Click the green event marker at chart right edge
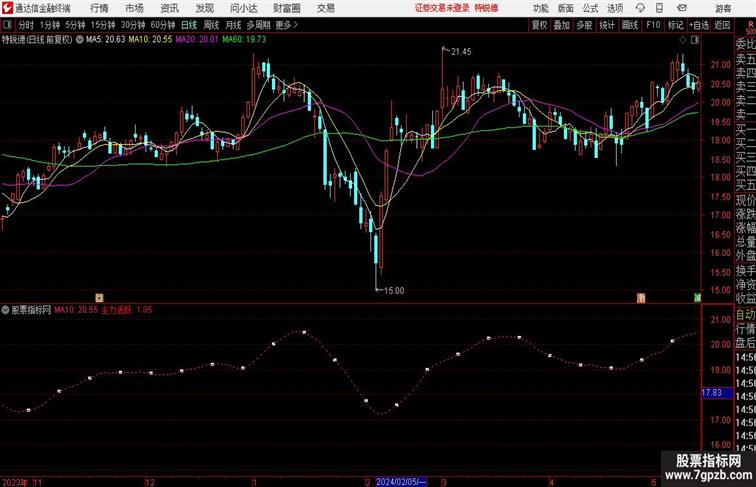This screenshot has width=756, height=487. (x=697, y=298)
